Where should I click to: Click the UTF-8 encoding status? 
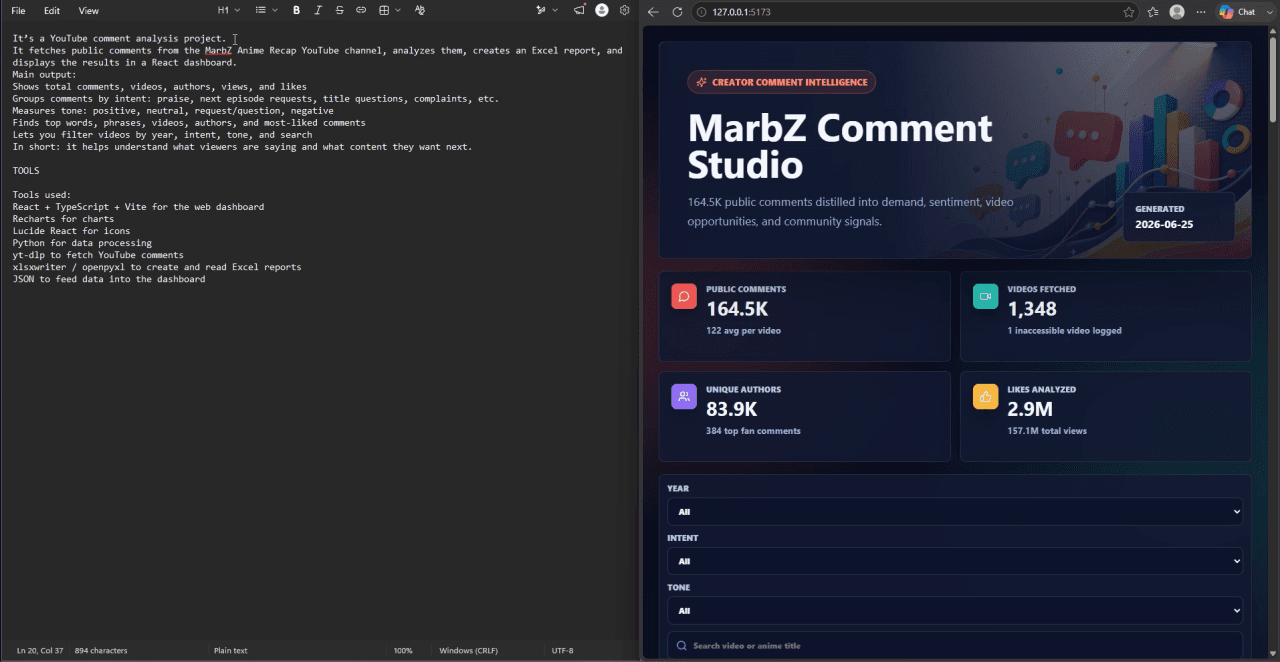[562, 650]
